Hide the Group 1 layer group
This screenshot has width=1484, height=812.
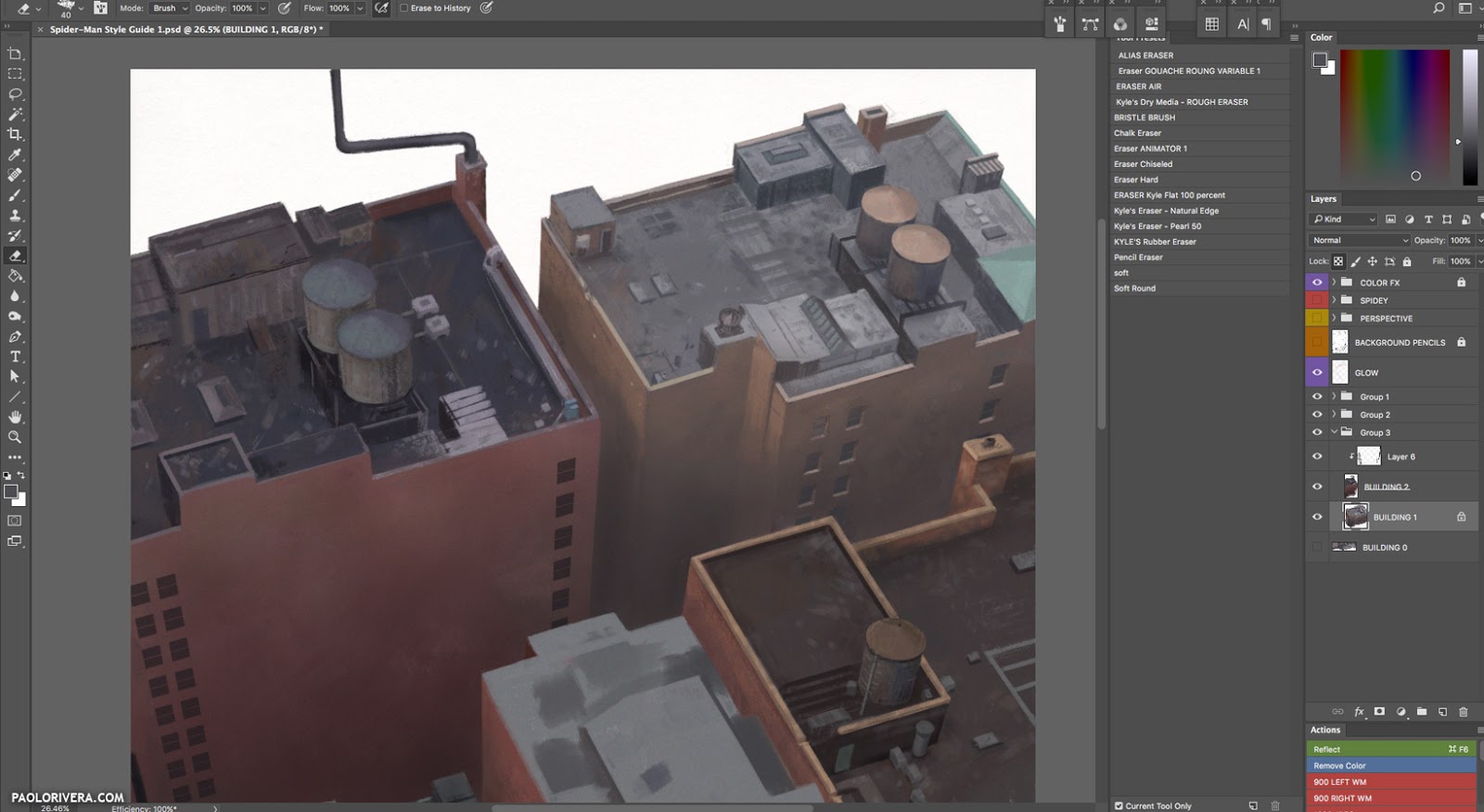(1317, 397)
